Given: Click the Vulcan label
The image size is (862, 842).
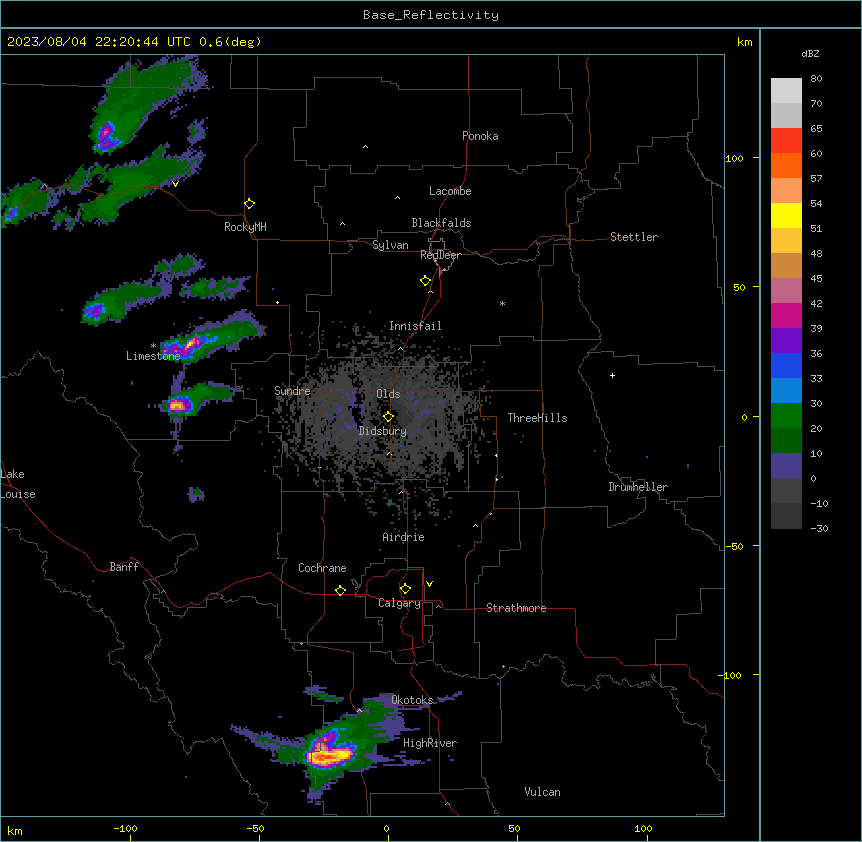Looking at the screenshot, I should (542, 792).
